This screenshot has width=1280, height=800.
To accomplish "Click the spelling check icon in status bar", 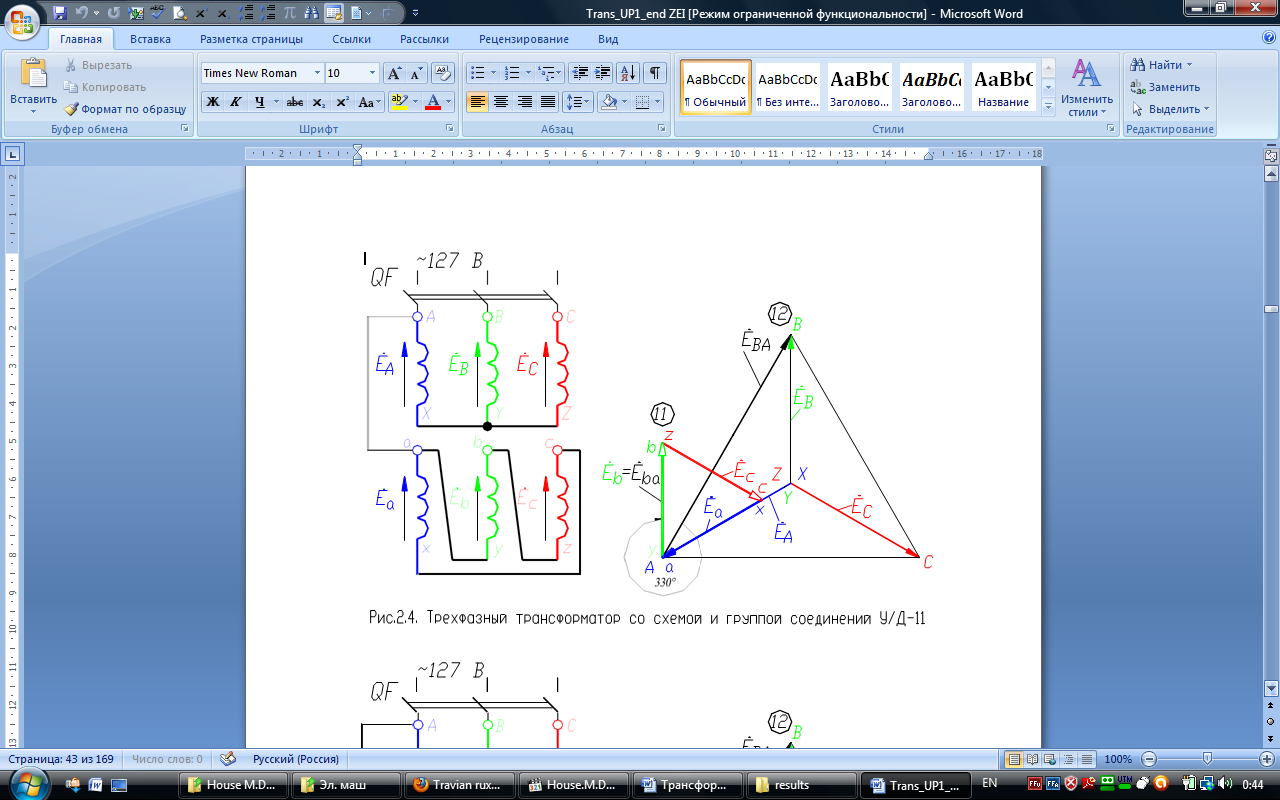I will click(x=228, y=759).
